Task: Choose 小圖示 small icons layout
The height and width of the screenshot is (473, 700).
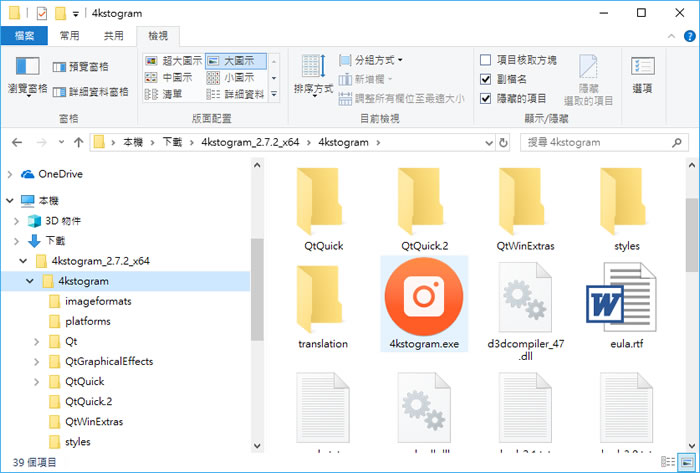Action: point(231,78)
